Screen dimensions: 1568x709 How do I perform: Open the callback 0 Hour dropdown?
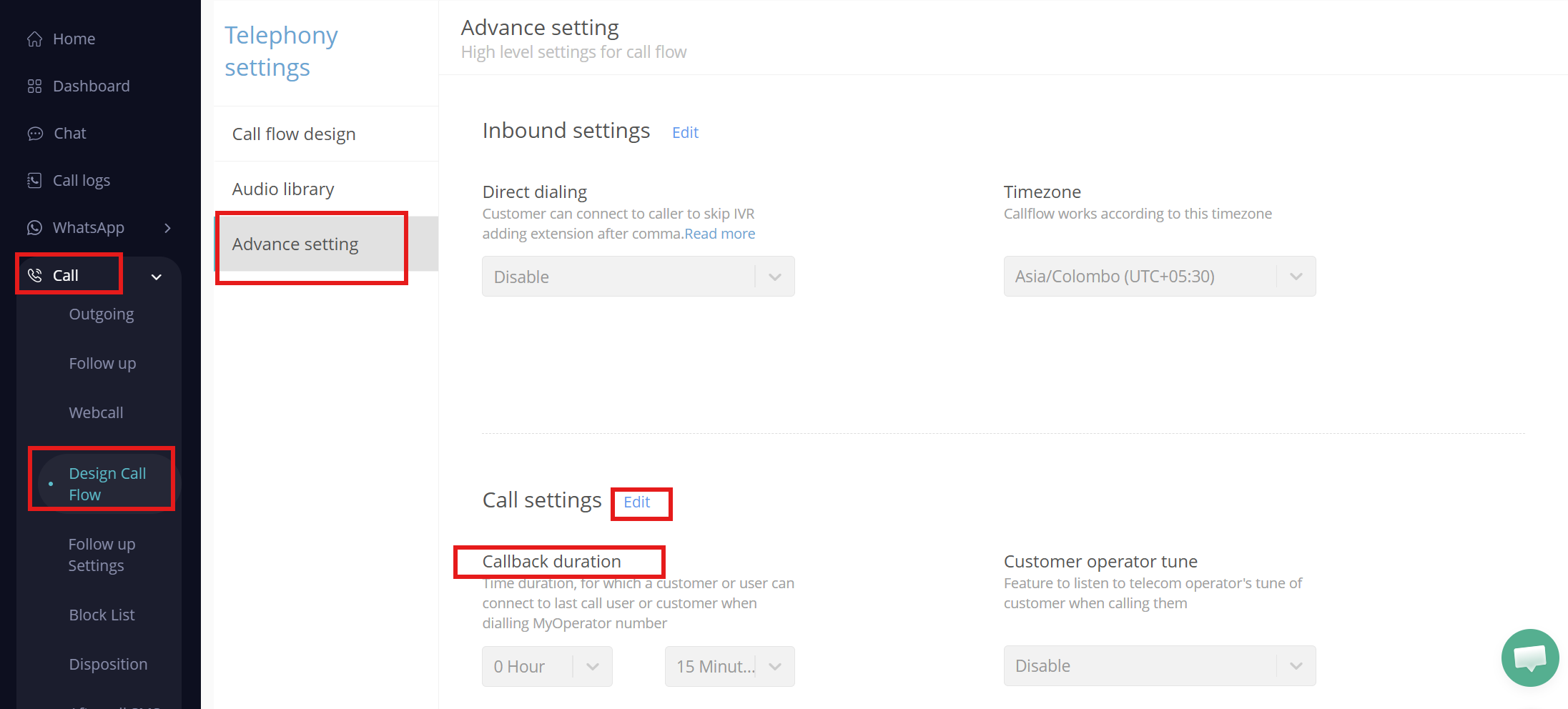point(546,666)
